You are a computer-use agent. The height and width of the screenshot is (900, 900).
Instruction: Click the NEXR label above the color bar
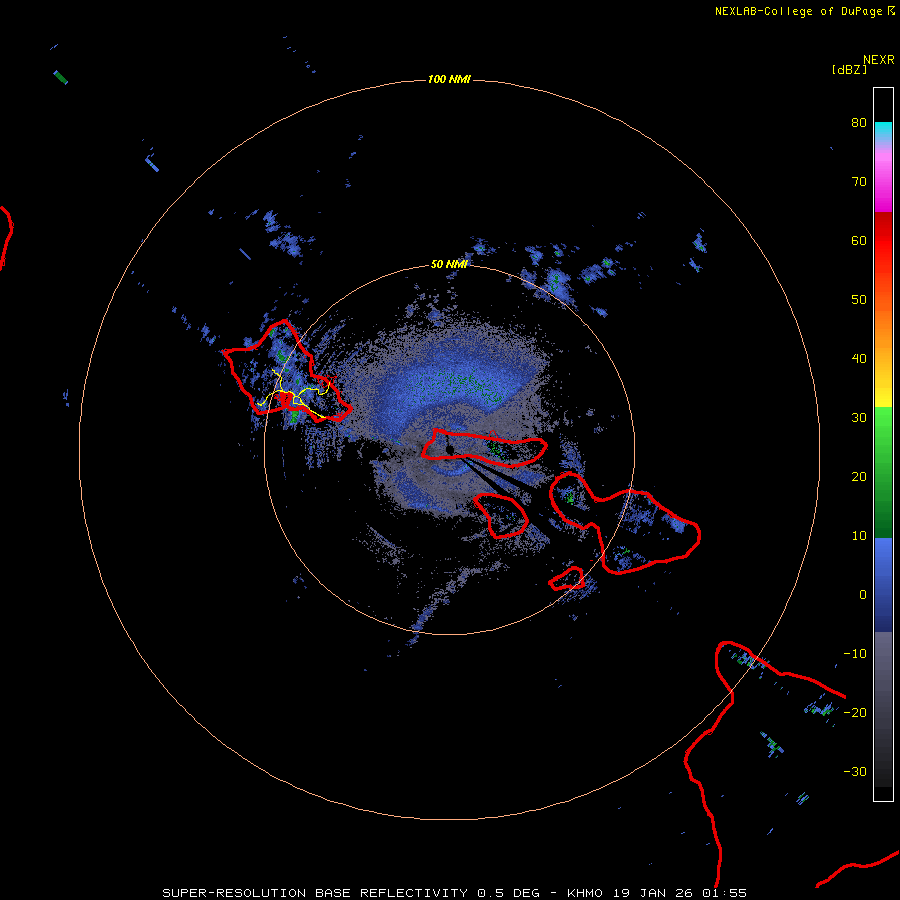click(x=879, y=60)
